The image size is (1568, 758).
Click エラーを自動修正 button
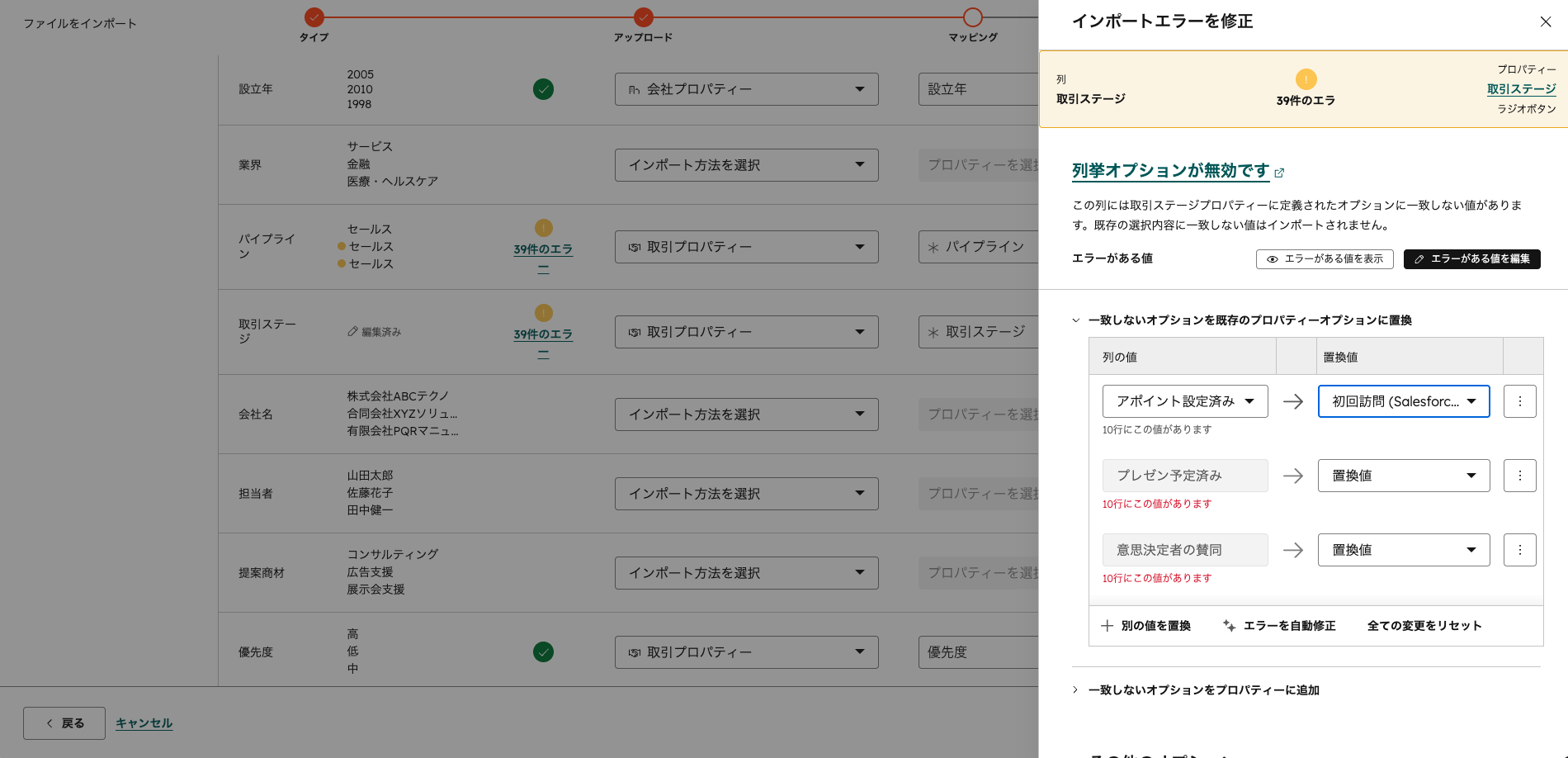1279,626
